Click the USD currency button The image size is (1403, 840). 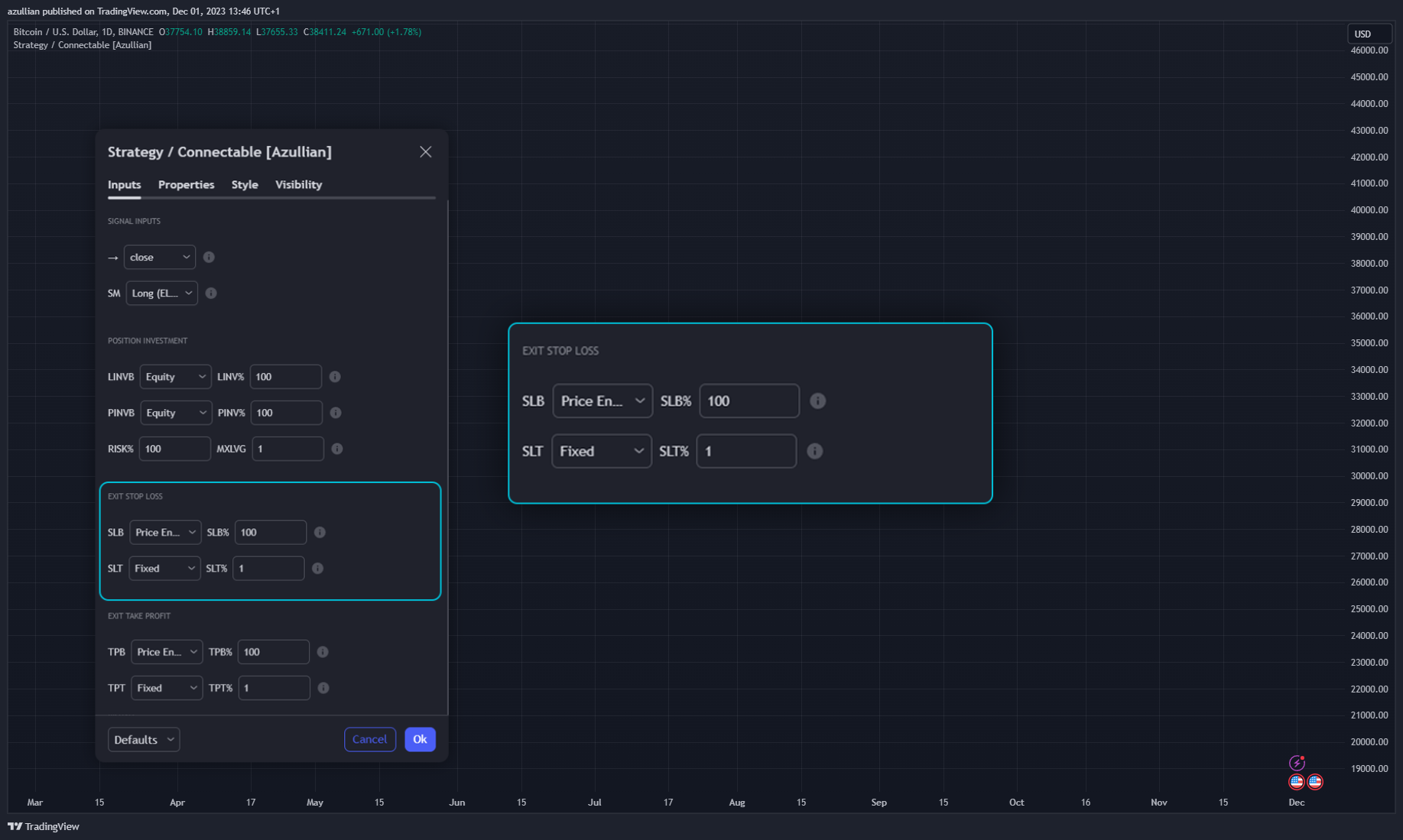click(x=1369, y=34)
